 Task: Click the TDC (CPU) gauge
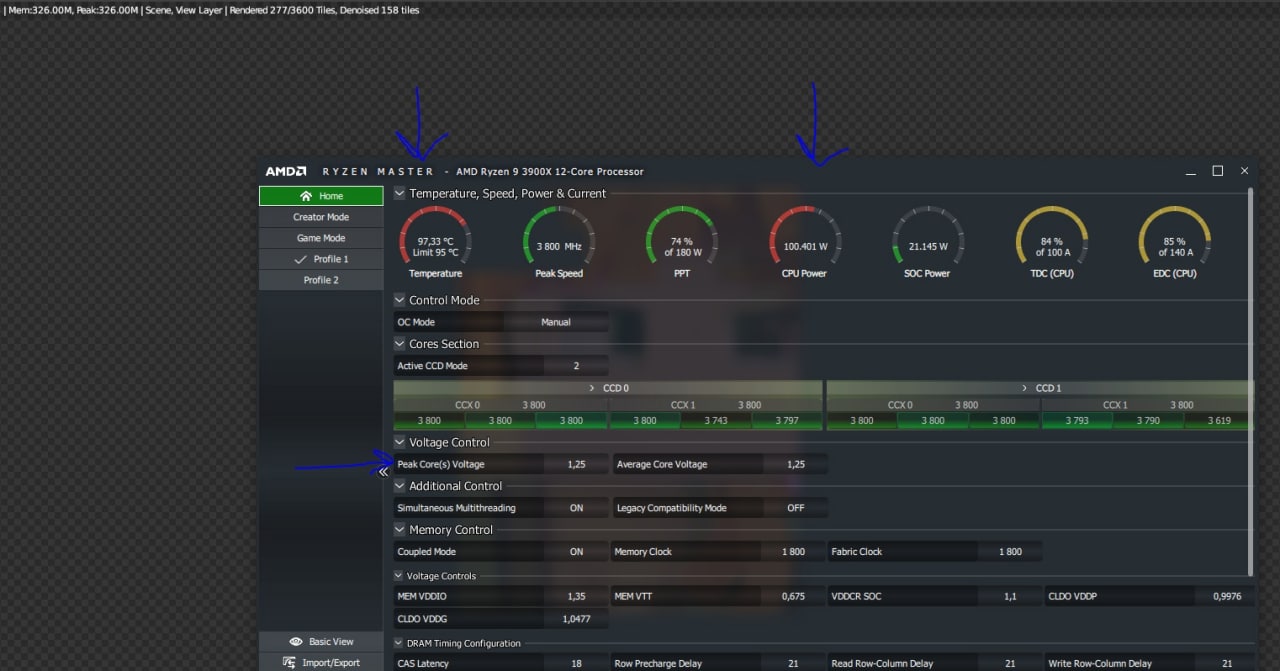[x=1051, y=242]
